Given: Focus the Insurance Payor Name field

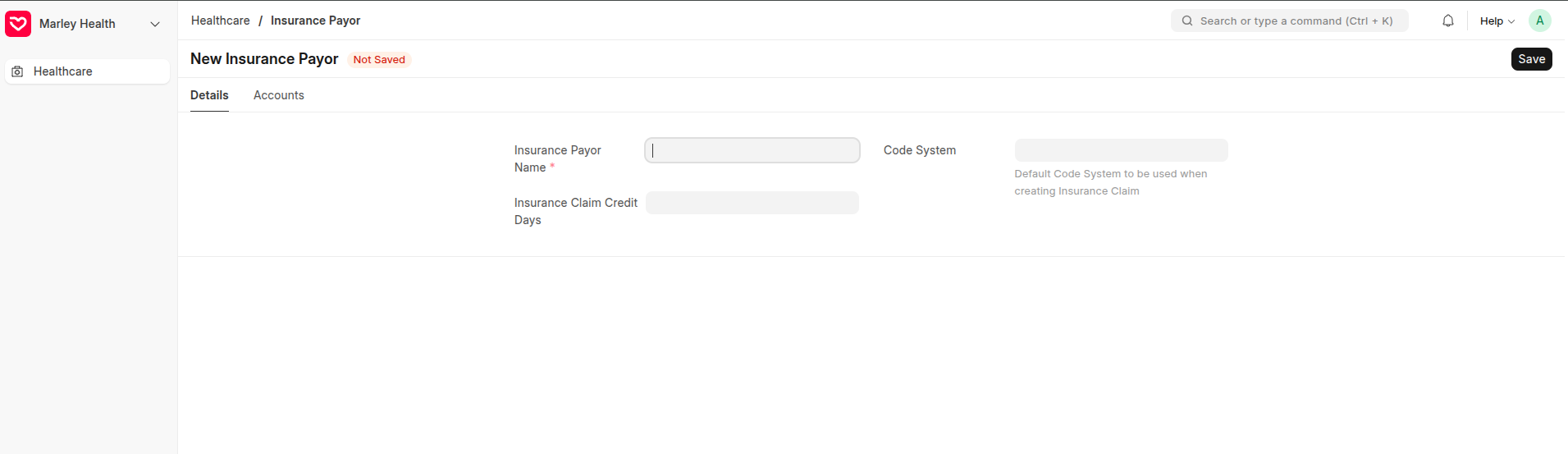Looking at the screenshot, I should [752, 150].
